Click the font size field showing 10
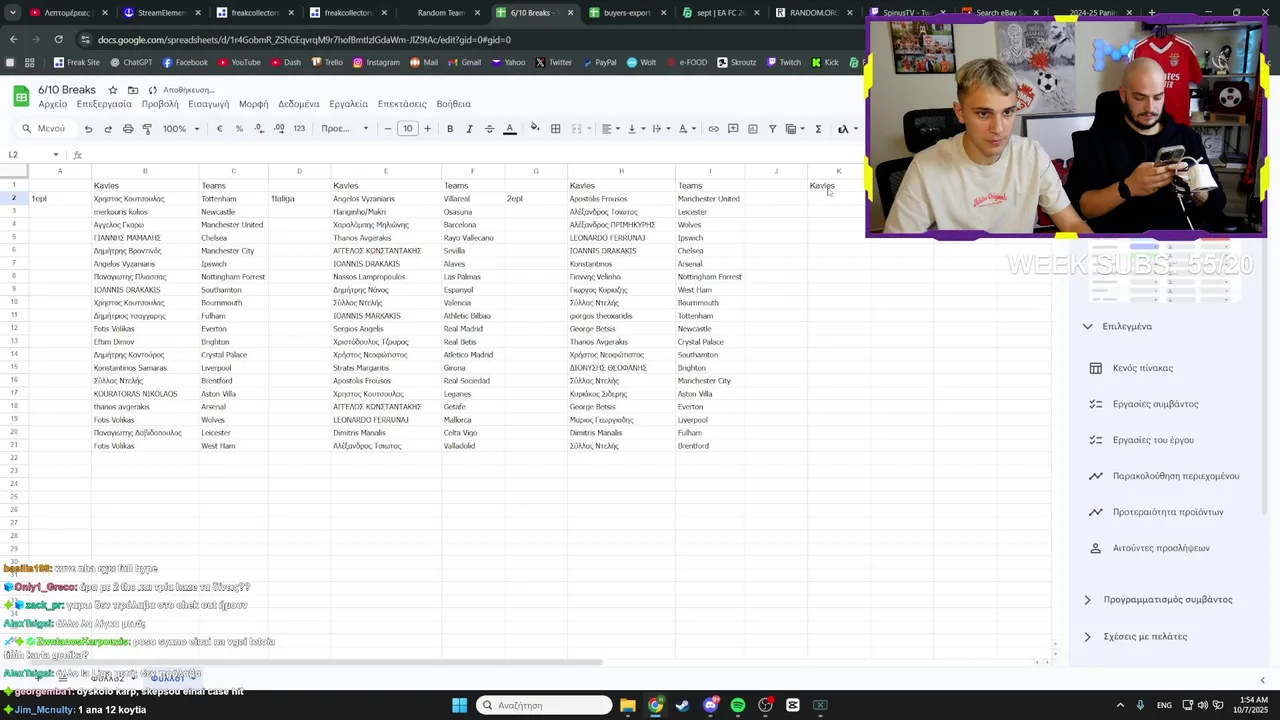This screenshot has width=1280, height=720. tap(407, 129)
